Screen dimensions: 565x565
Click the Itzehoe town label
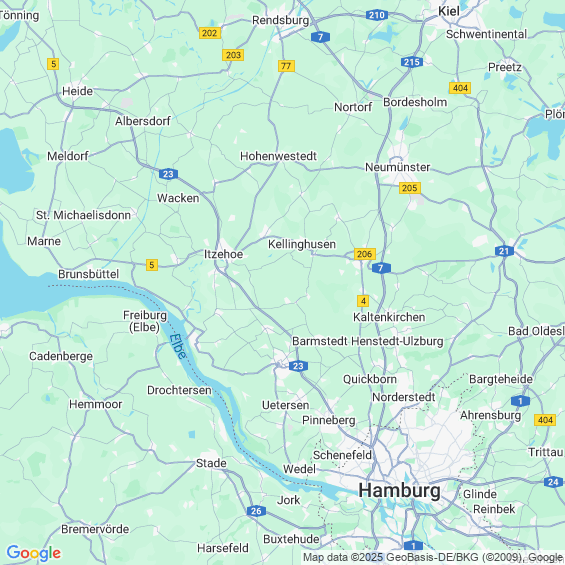click(x=223, y=254)
